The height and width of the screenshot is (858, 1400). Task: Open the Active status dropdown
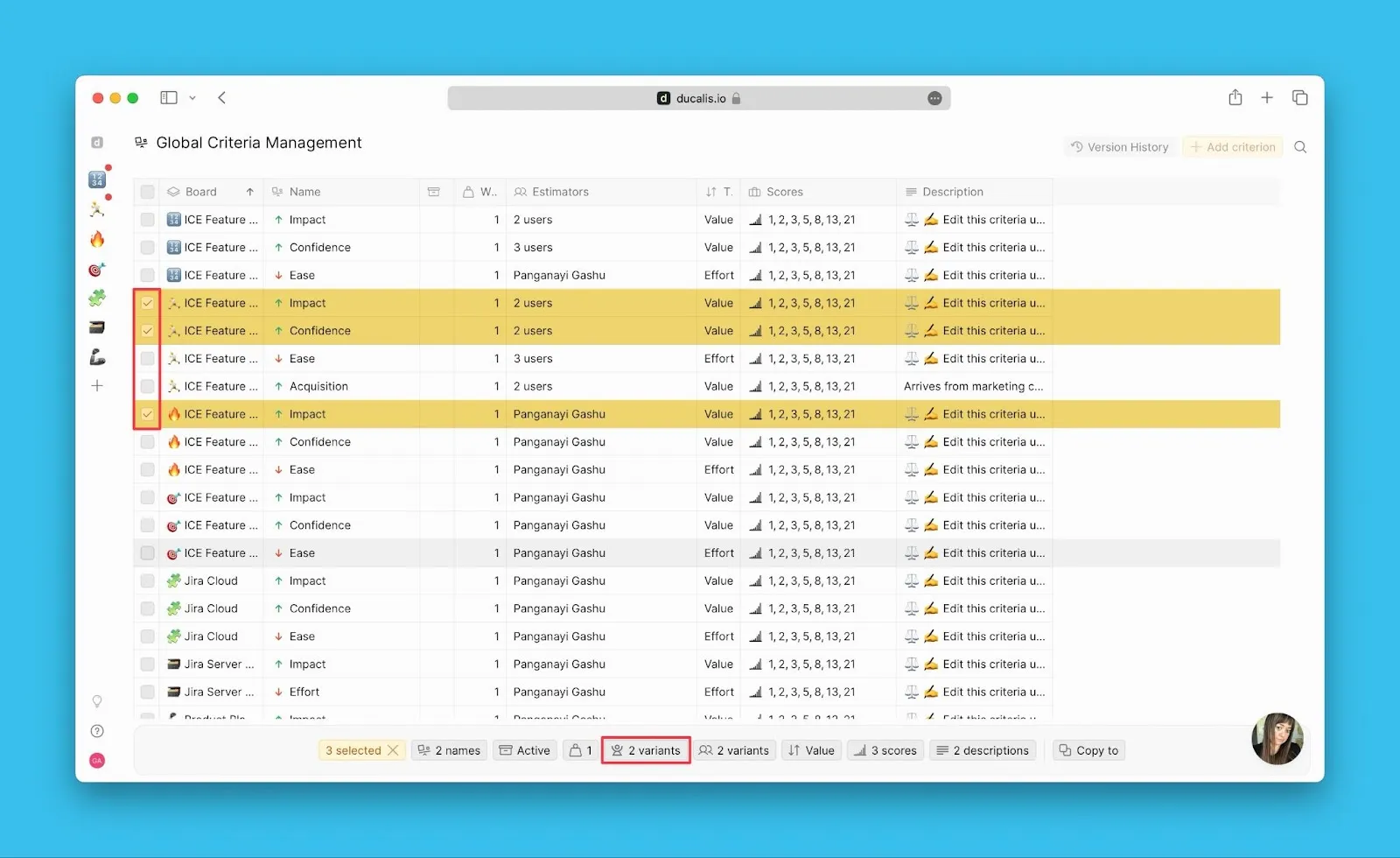pos(525,750)
